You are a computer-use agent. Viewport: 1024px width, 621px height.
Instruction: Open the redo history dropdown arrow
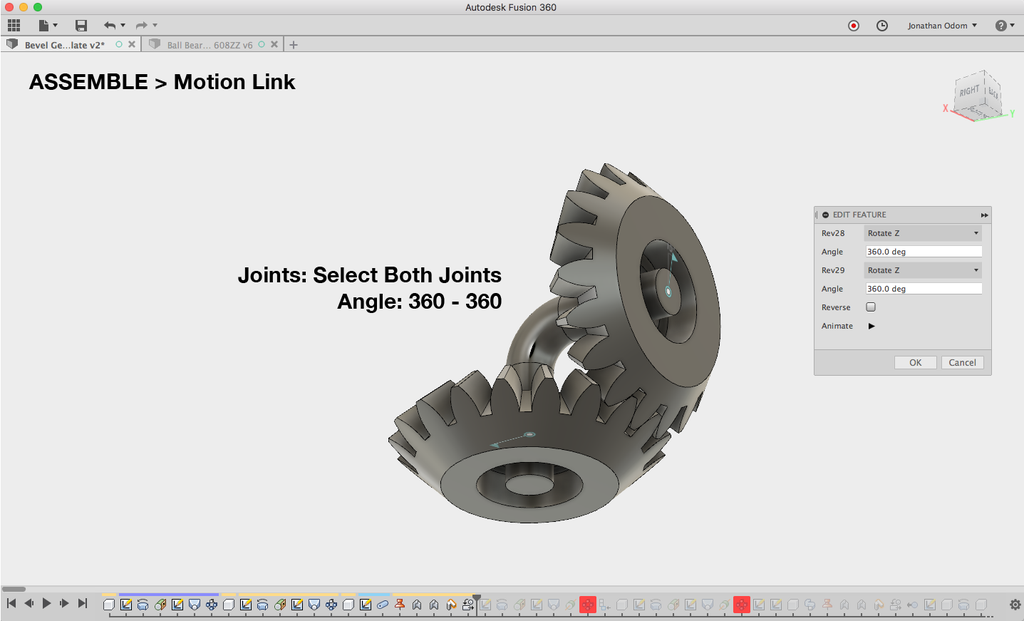155,25
